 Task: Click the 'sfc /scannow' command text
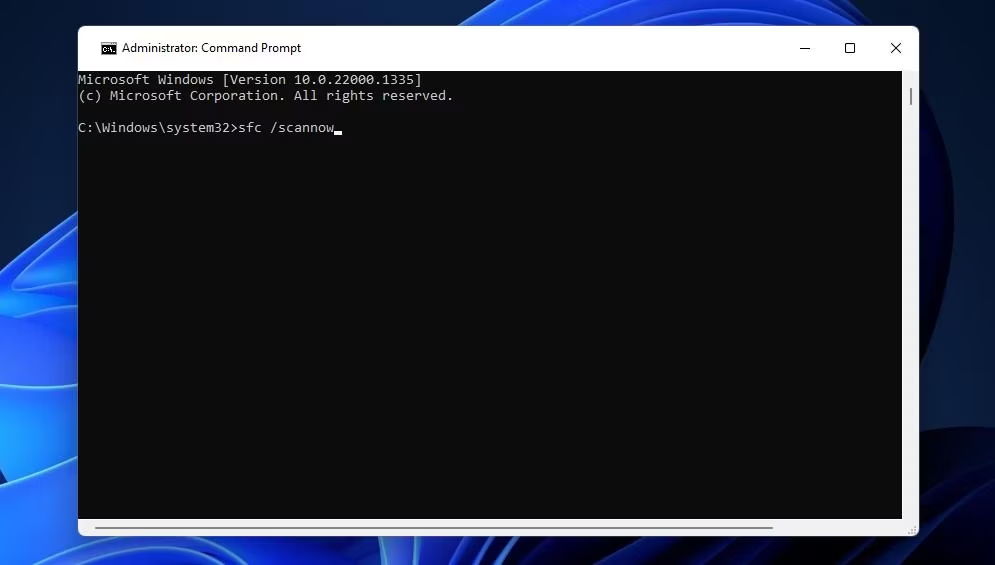coord(286,128)
